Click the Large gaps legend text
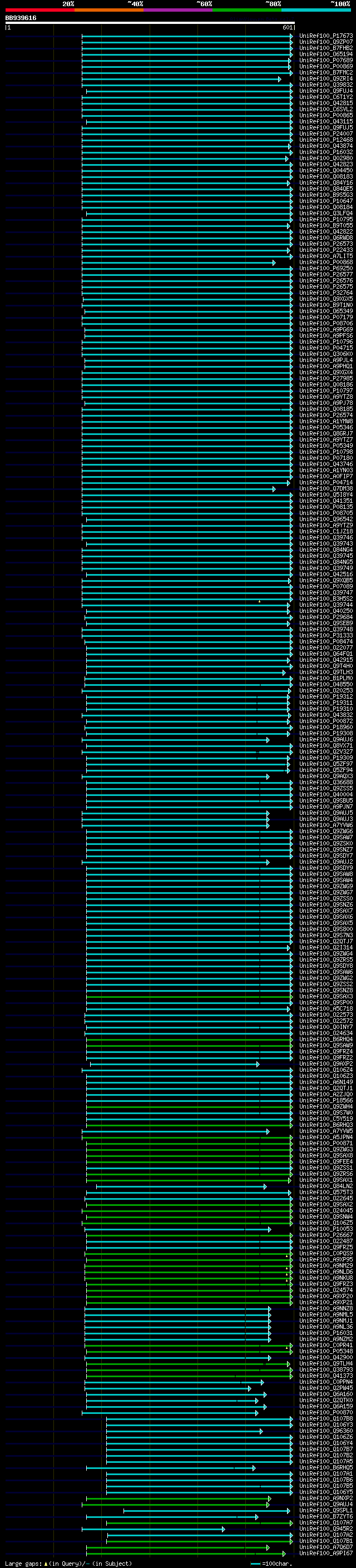 coord(68,1563)
